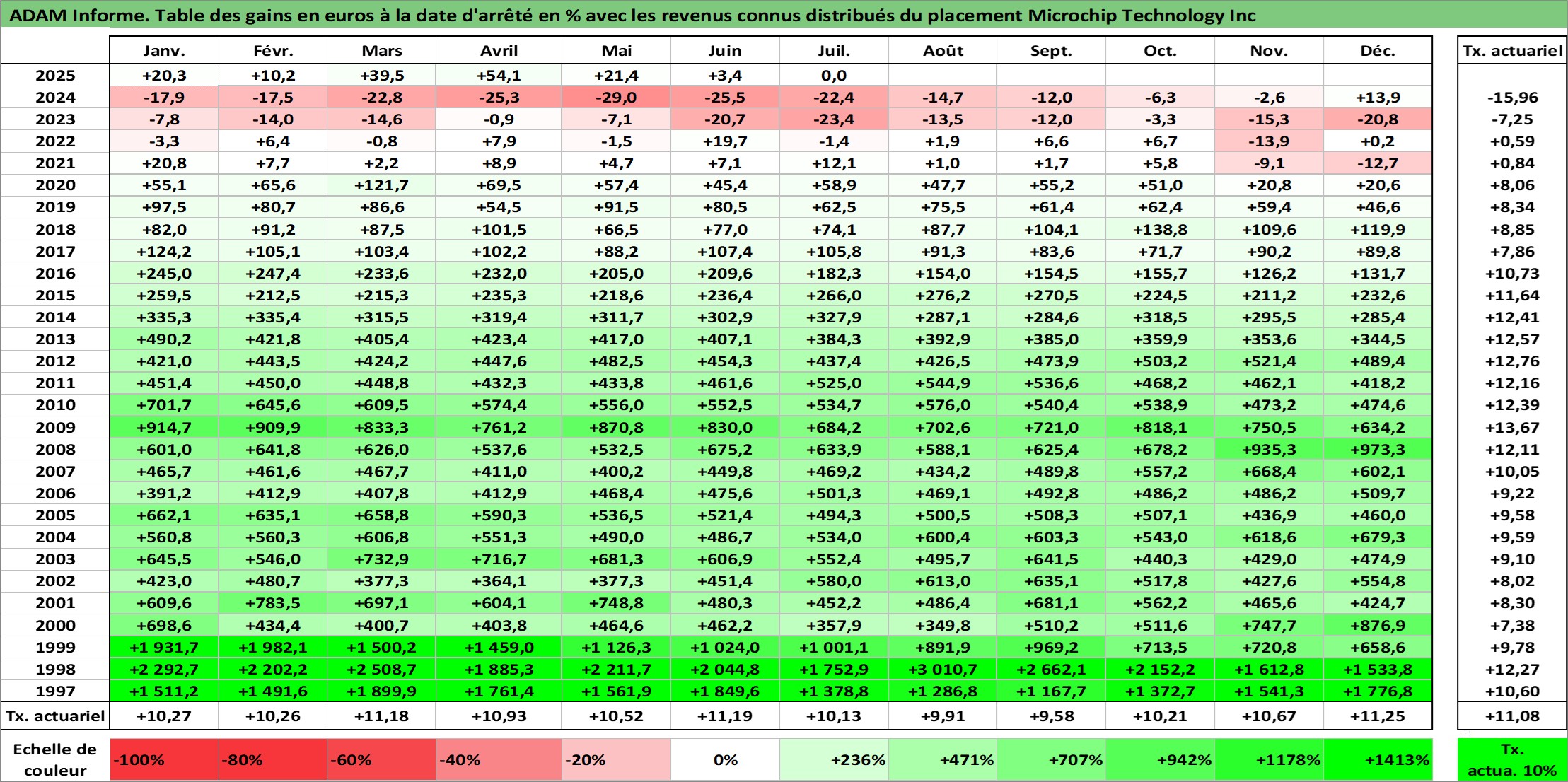Select cell +3 010,7 in Août 1998
Image resolution: width=1568 pixels, height=782 pixels.
(943, 670)
